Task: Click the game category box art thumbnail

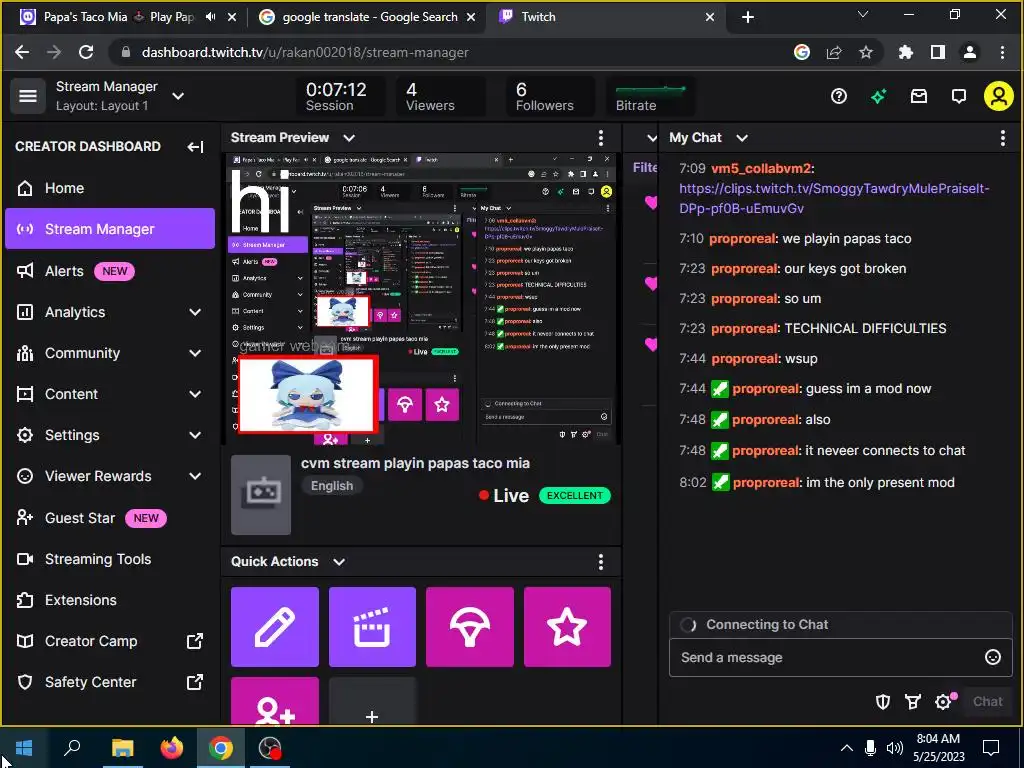Action: [x=261, y=495]
